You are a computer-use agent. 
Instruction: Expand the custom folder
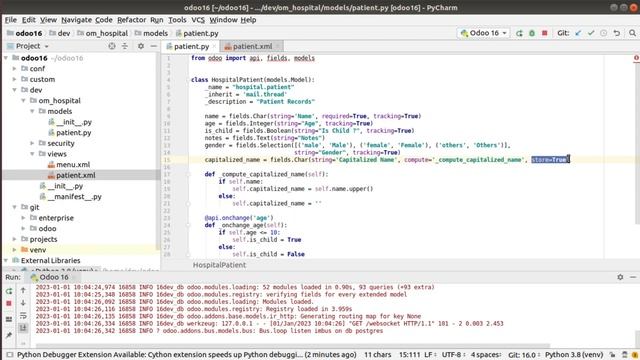[15, 79]
